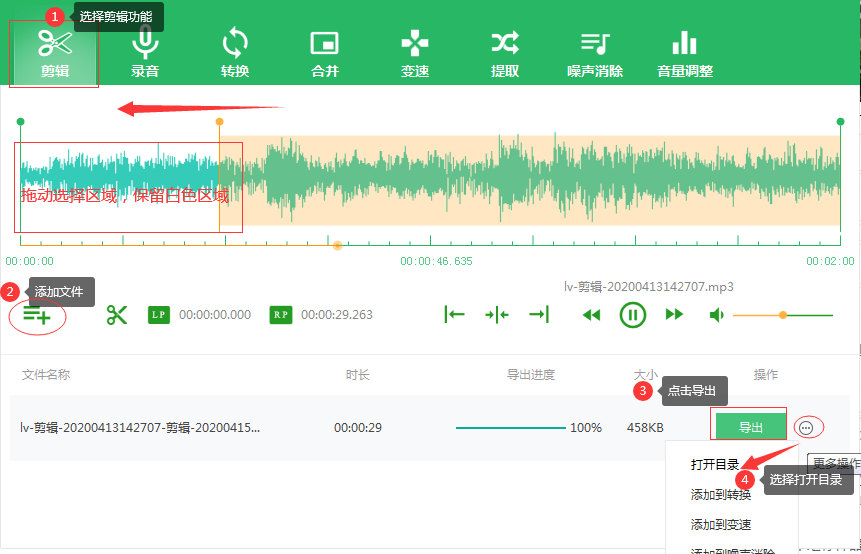Click the timestamp 00:00:46.635
This screenshot has height=554, width=861.
pos(437,261)
